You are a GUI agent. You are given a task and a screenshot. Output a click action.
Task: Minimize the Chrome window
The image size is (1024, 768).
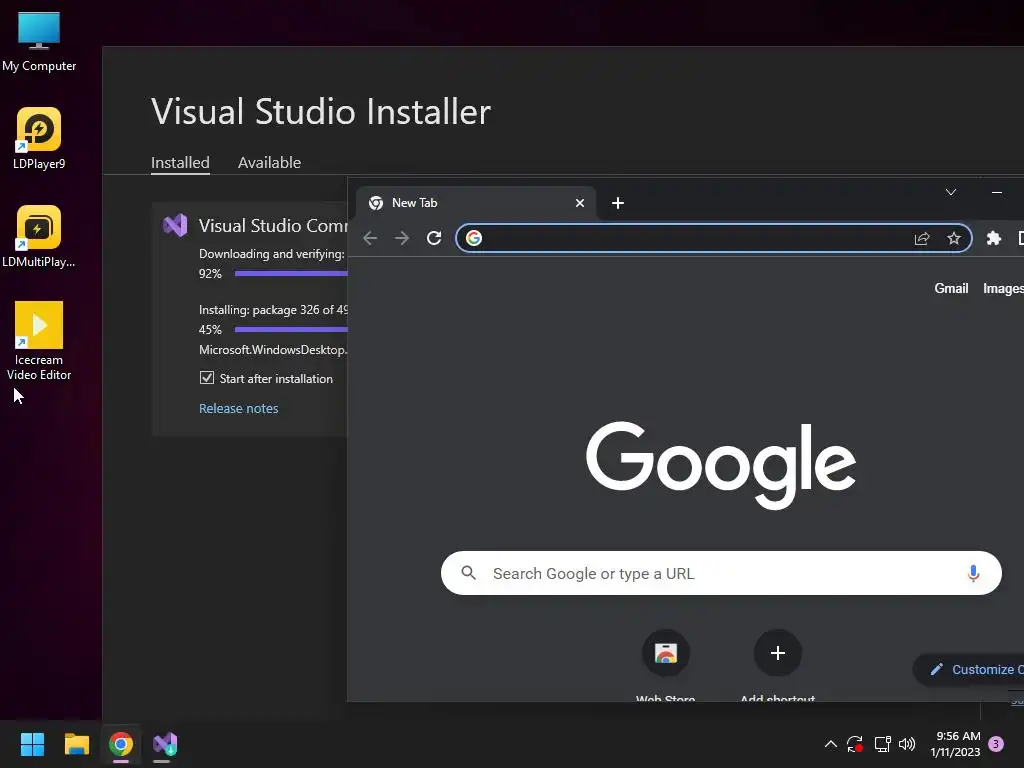(997, 192)
